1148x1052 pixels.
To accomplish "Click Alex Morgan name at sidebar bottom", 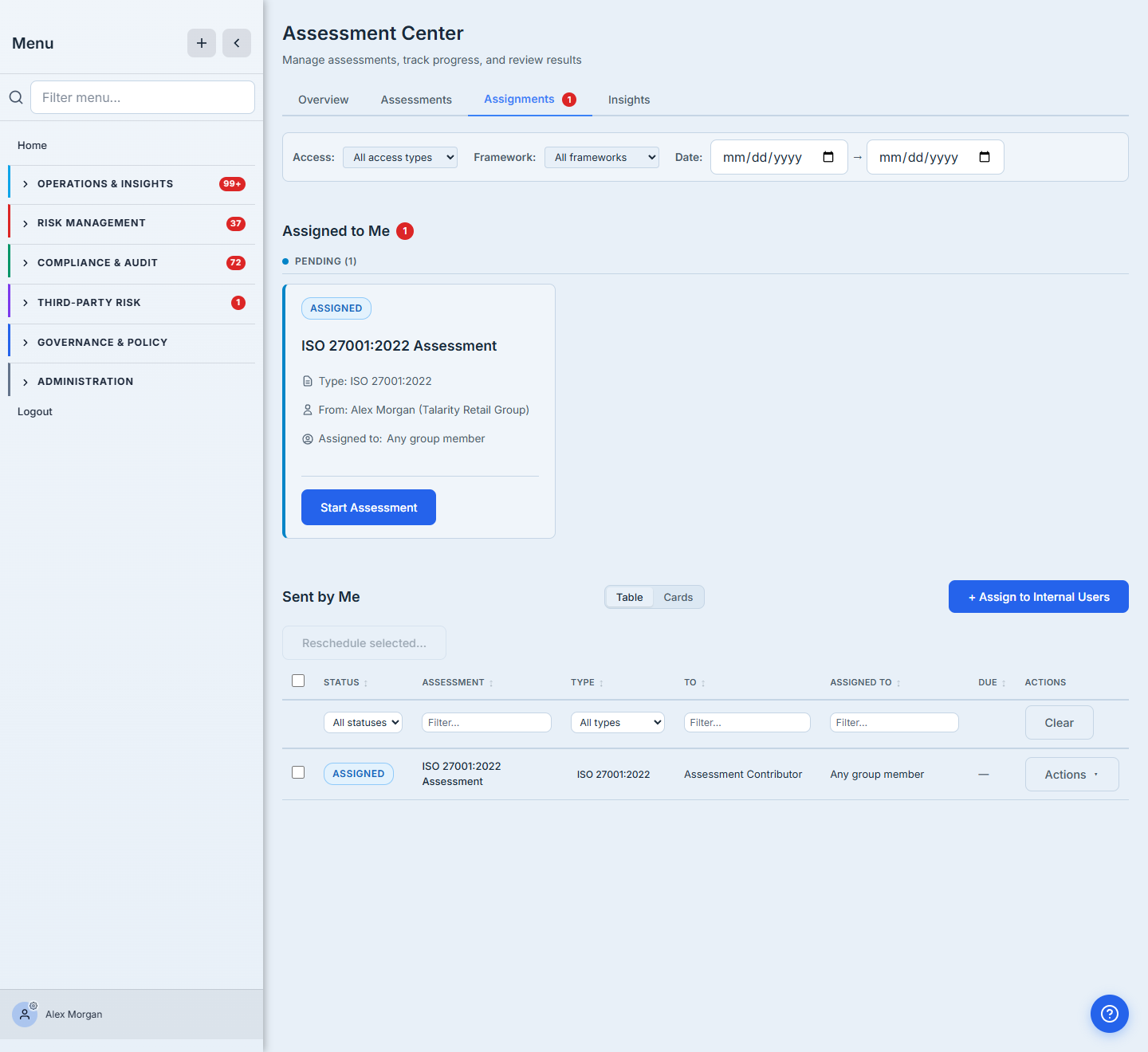I will click(74, 1015).
